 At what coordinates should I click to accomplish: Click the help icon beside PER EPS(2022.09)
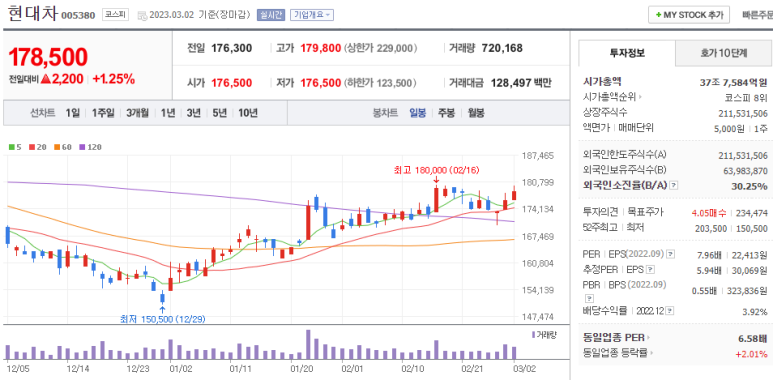(x=670, y=254)
